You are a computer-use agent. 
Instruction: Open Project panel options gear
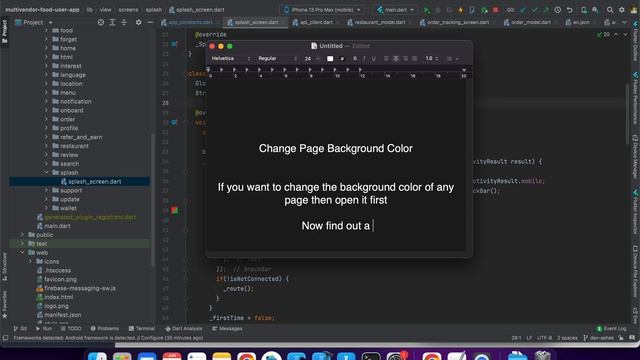(139, 22)
